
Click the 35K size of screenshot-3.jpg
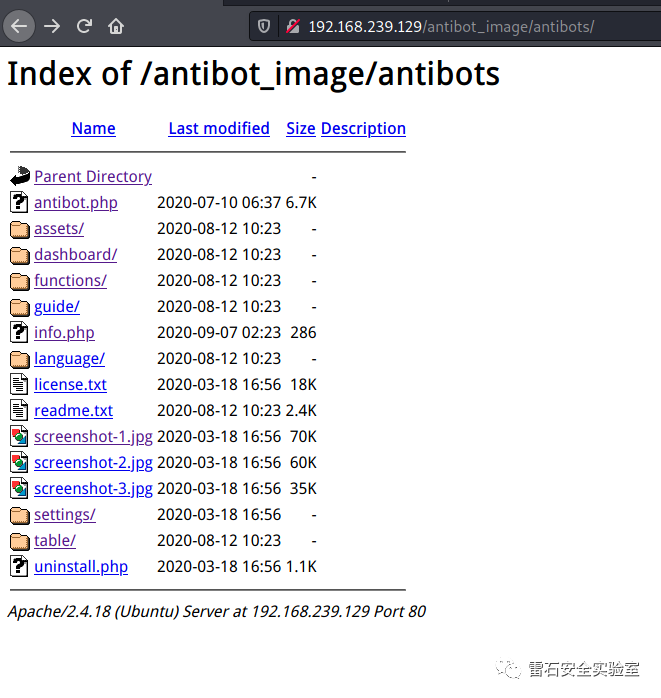303,489
